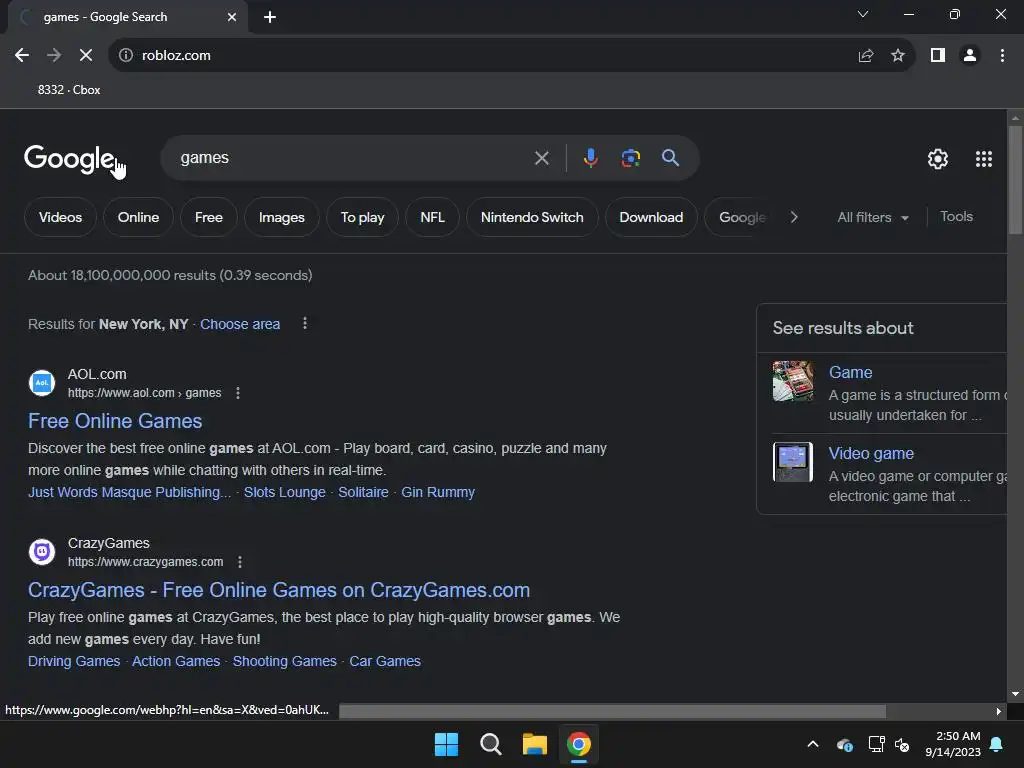The height and width of the screenshot is (768, 1024).
Task: Click the AOL.com site favicon
Action: (x=42, y=383)
